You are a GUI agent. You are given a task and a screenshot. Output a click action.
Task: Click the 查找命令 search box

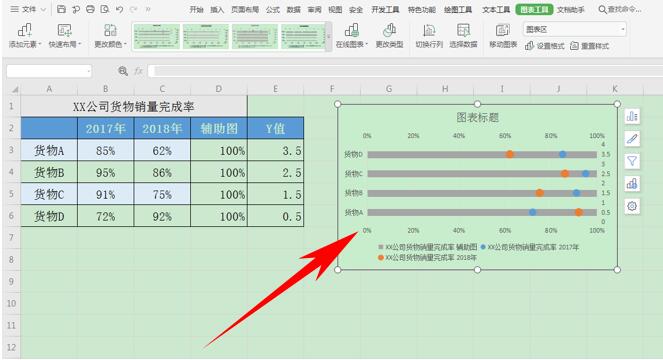[620, 9]
